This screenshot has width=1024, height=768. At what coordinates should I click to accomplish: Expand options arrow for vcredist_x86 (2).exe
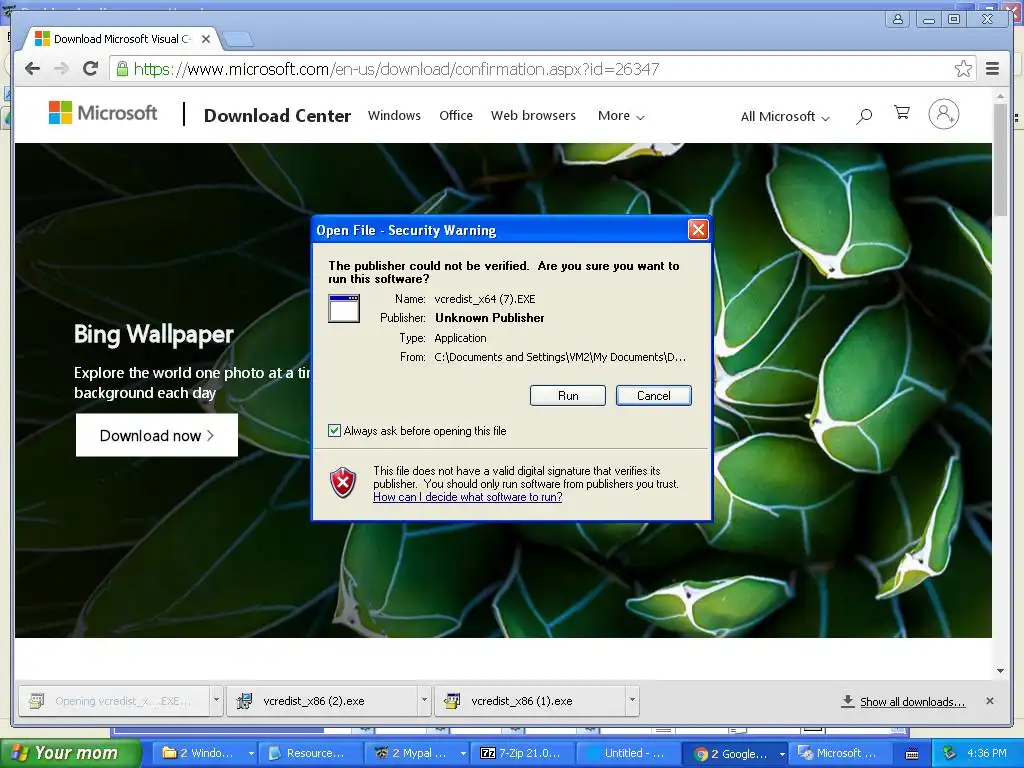coord(424,701)
